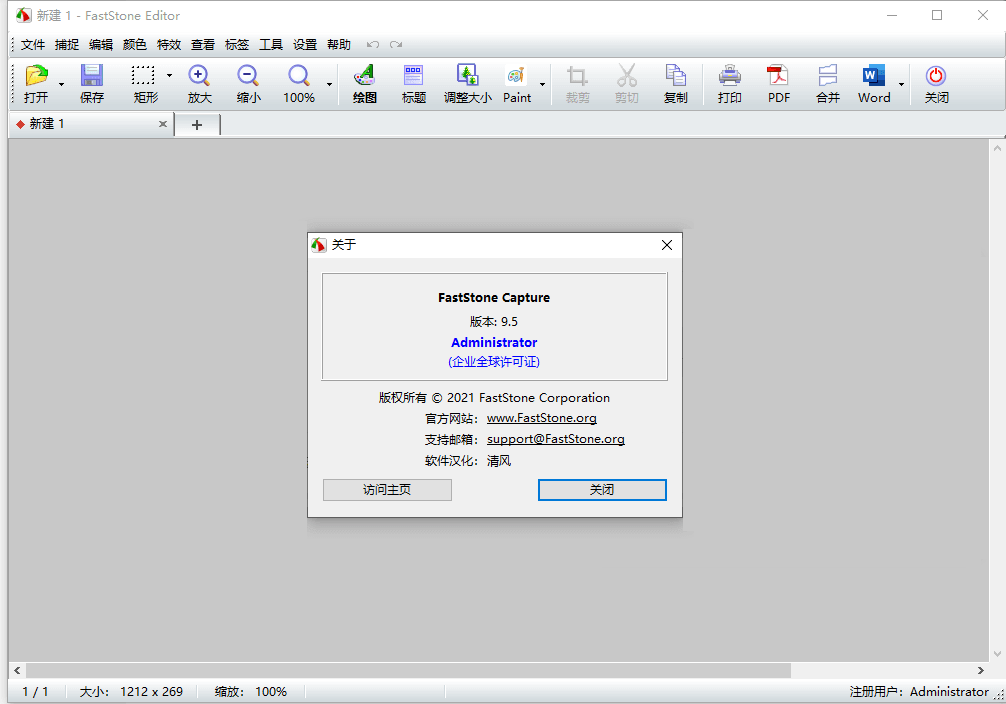Maximize the FastStone Editor window
This screenshot has height=704, width=1006.
coord(937,15)
